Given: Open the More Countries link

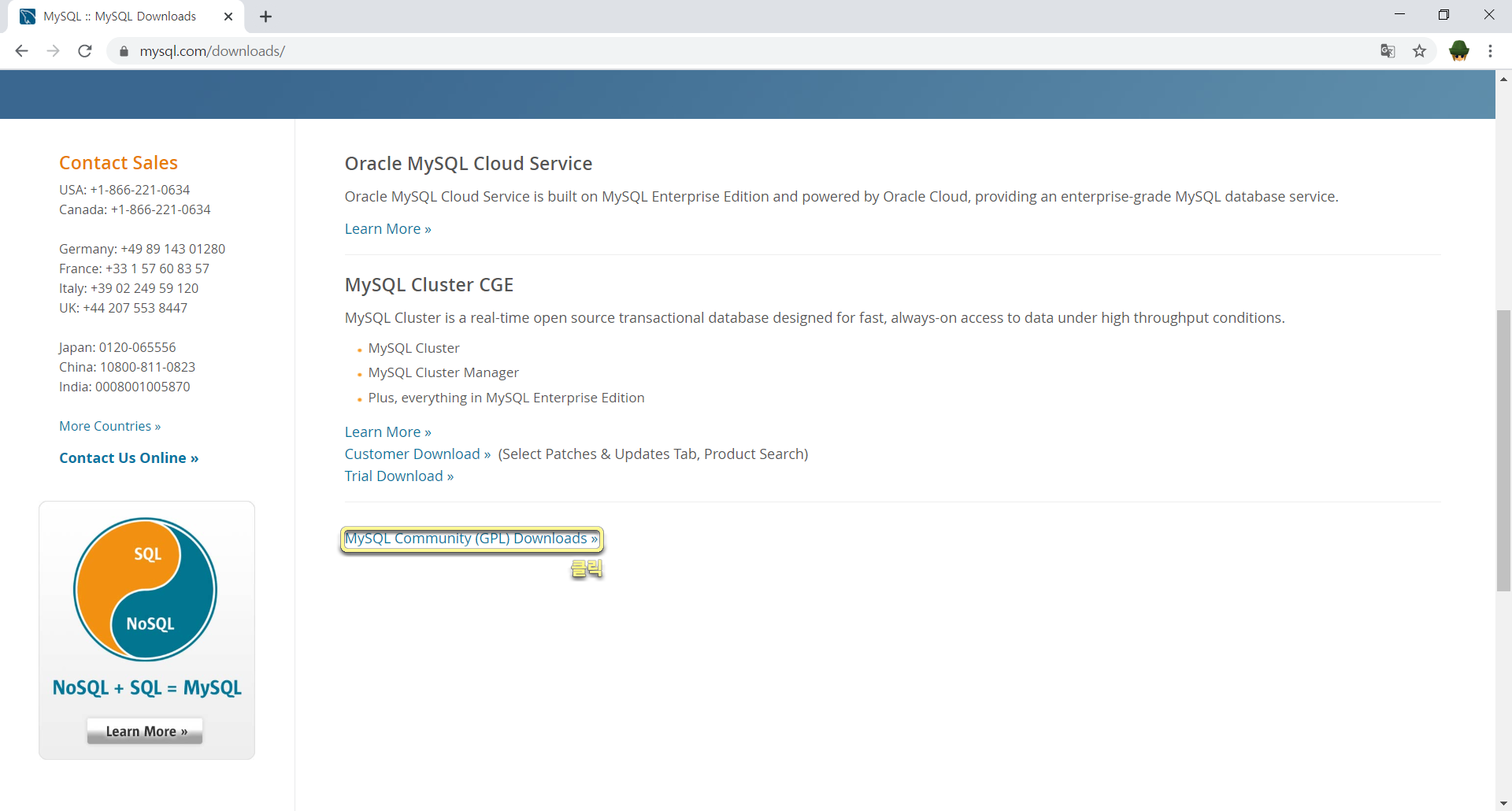Looking at the screenshot, I should tap(109, 426).
